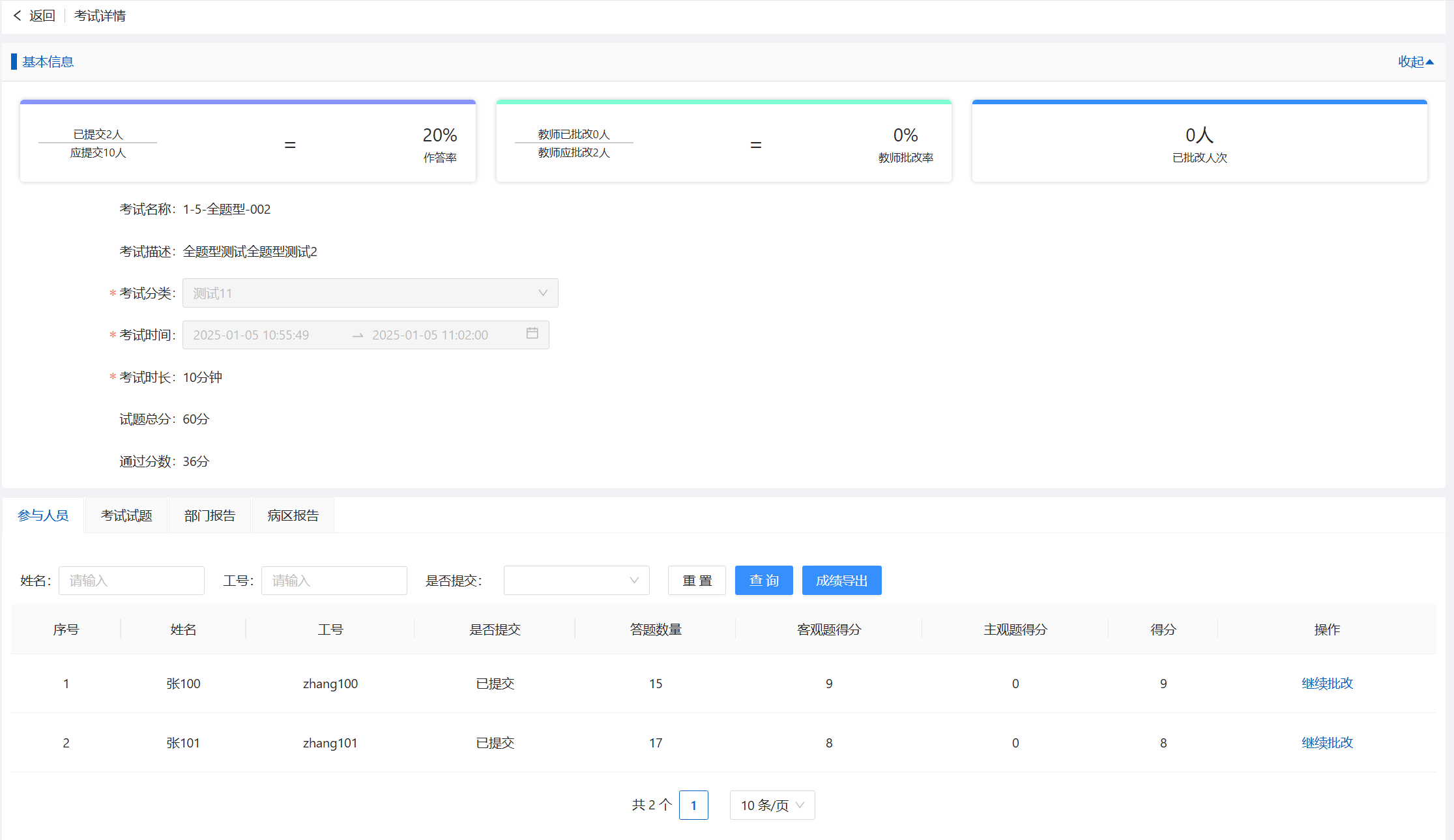The height and width of the screenshot is (840, 1454).
Task: Focus the name search input
Action: 132,581
